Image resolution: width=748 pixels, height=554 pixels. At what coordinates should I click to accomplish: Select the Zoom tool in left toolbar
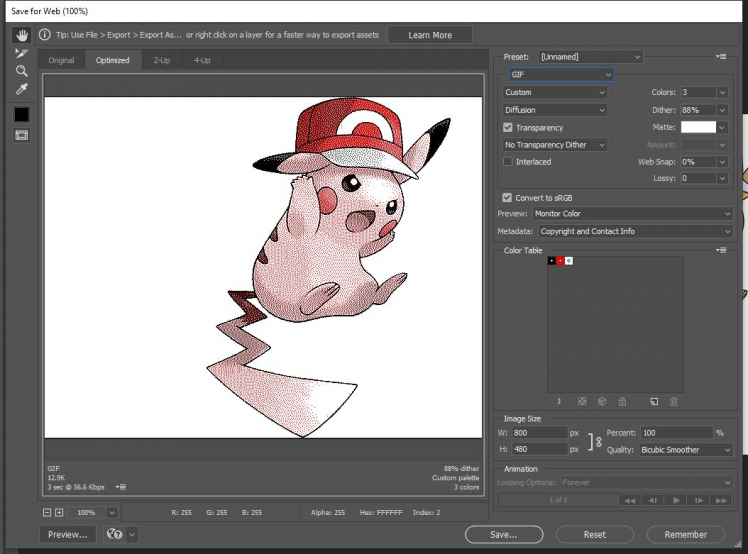coord(21,71)
